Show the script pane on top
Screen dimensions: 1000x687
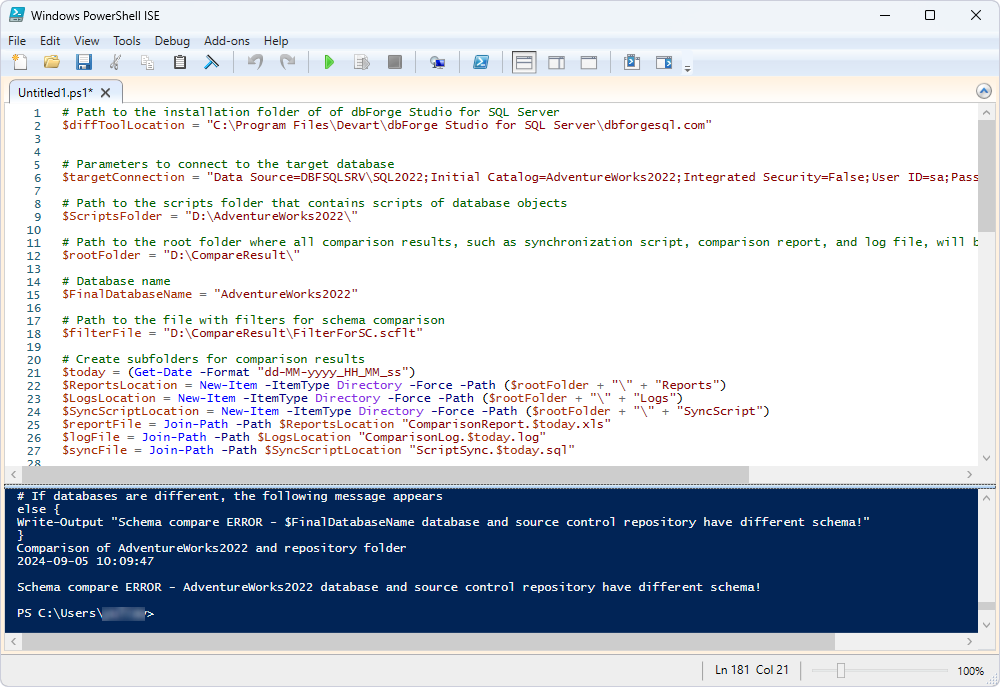pyautogui.click(x=524, y=63)
